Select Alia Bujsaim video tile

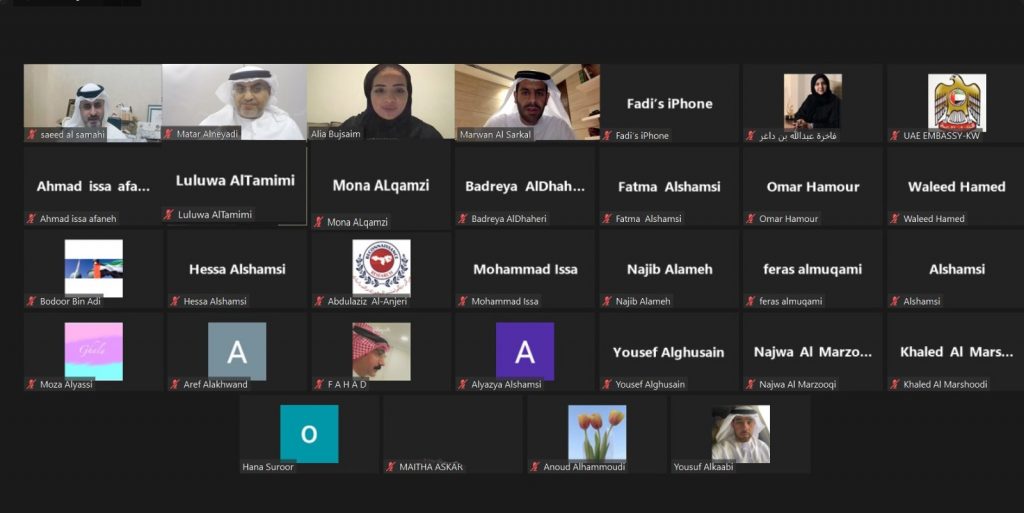pyautogui.click(x=381, y=102)
